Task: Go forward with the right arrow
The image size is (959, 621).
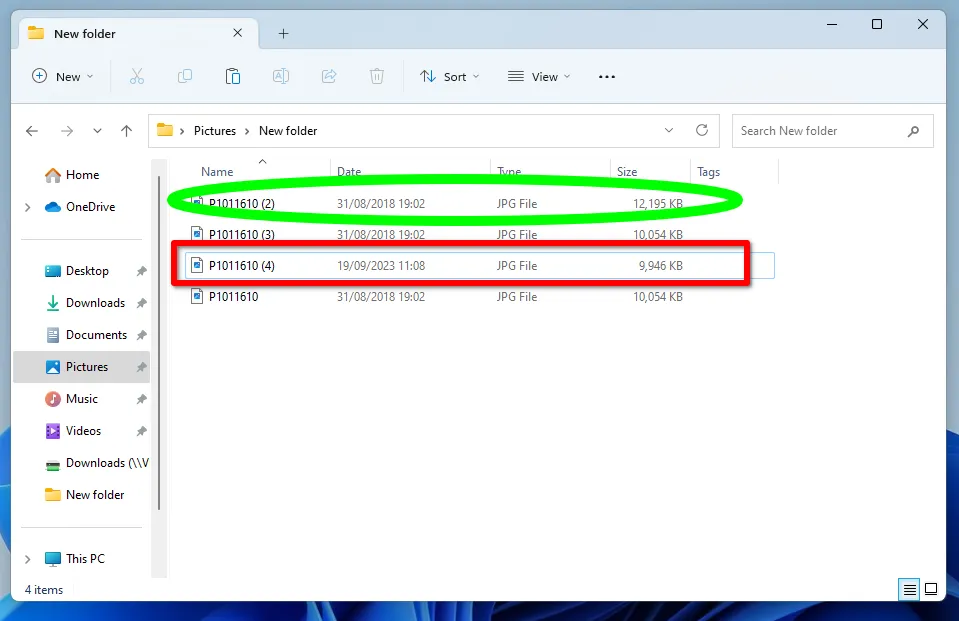Action: point(67,131)
